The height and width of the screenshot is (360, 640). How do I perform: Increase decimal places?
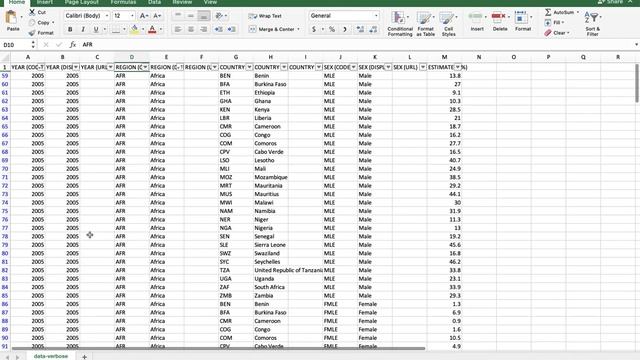[x=360, y=29]
